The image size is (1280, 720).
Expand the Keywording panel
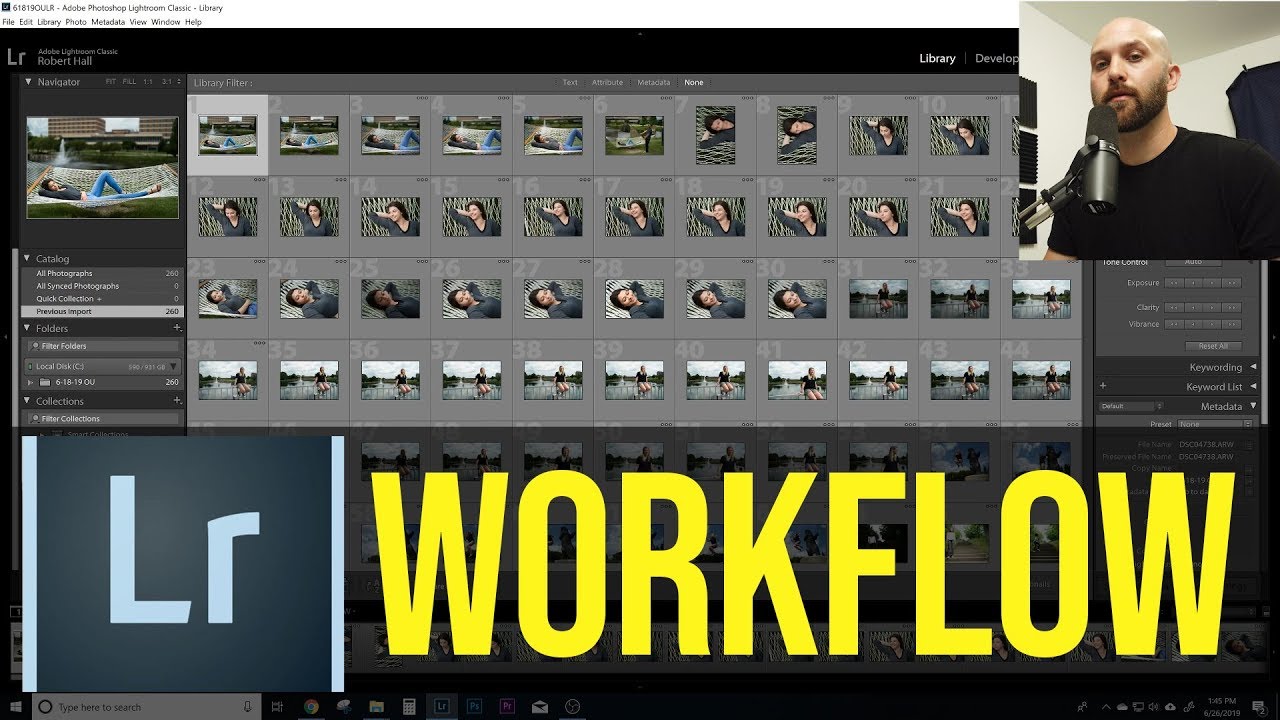point(1252,367)
